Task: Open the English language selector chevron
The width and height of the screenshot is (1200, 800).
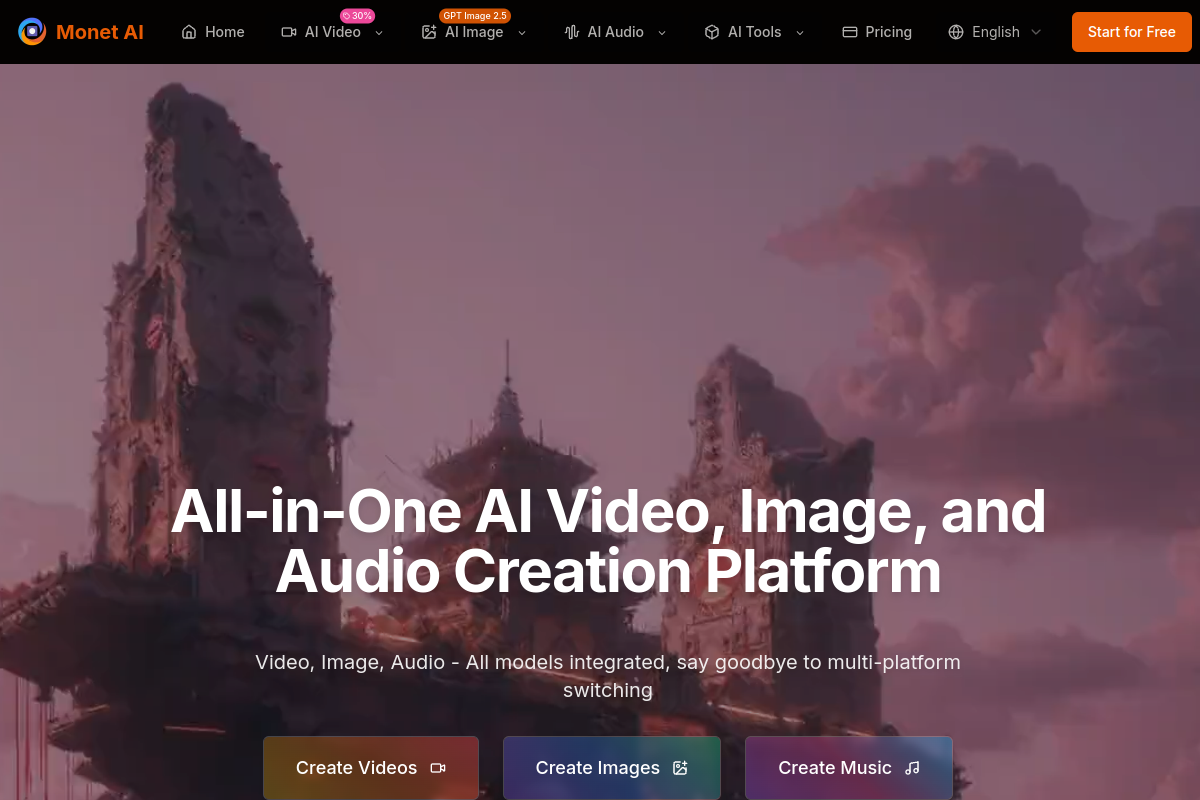Action: click(1036, 32)
